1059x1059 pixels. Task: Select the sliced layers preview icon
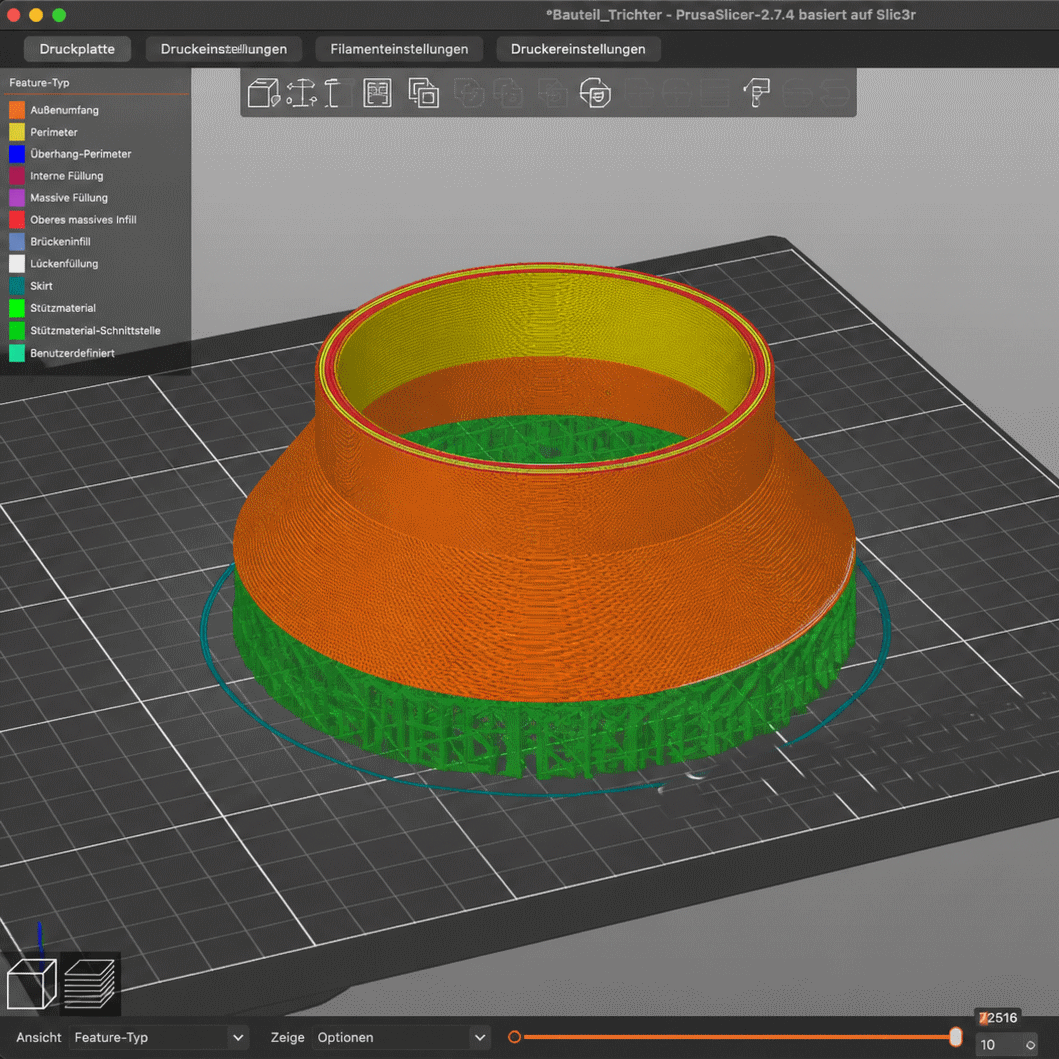click(x=90, y=984)
